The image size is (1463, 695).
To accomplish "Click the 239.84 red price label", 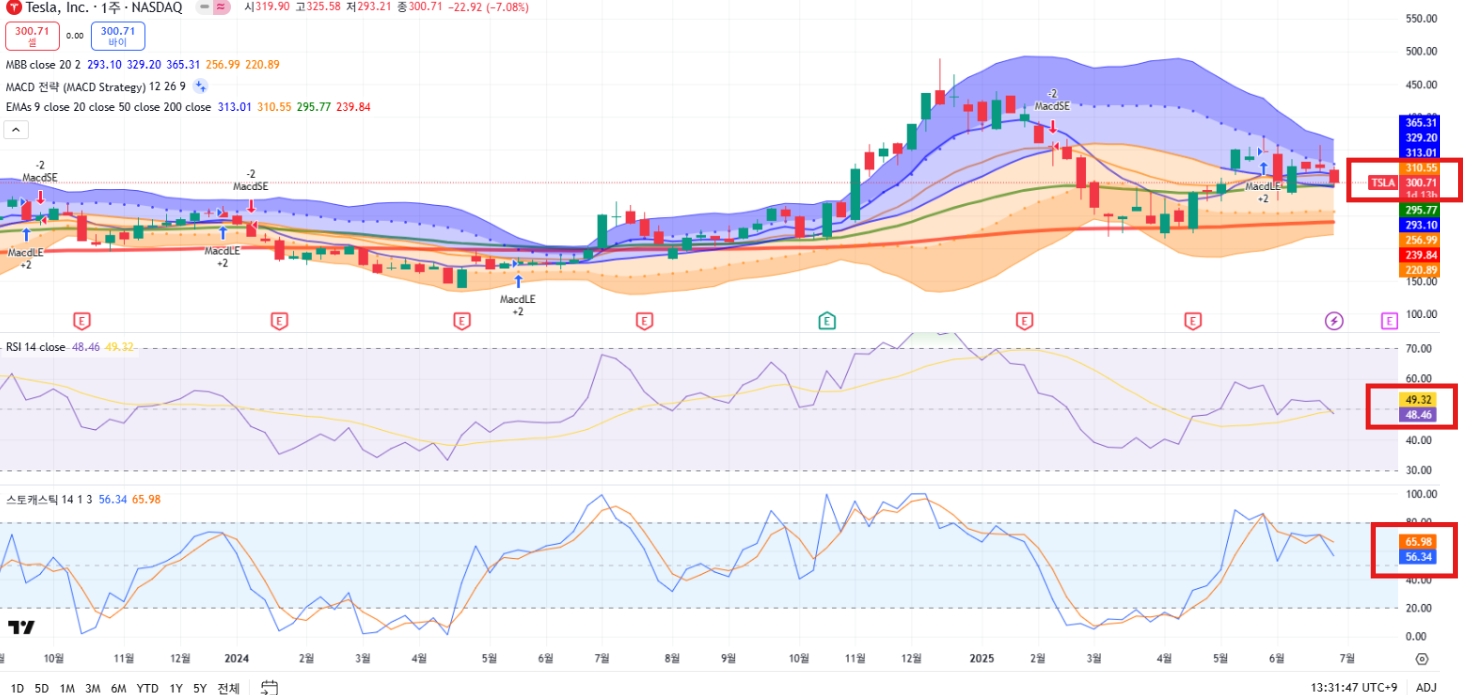I will [x=1421, y=255].
